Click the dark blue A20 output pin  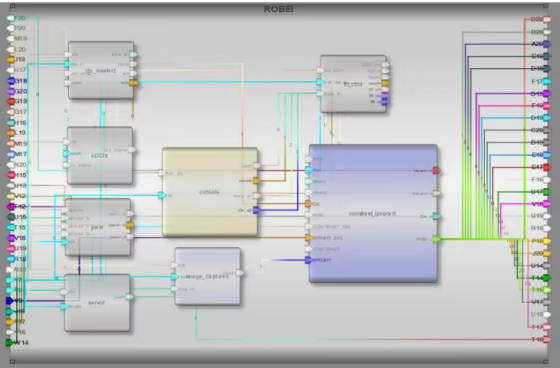[547, 44]
